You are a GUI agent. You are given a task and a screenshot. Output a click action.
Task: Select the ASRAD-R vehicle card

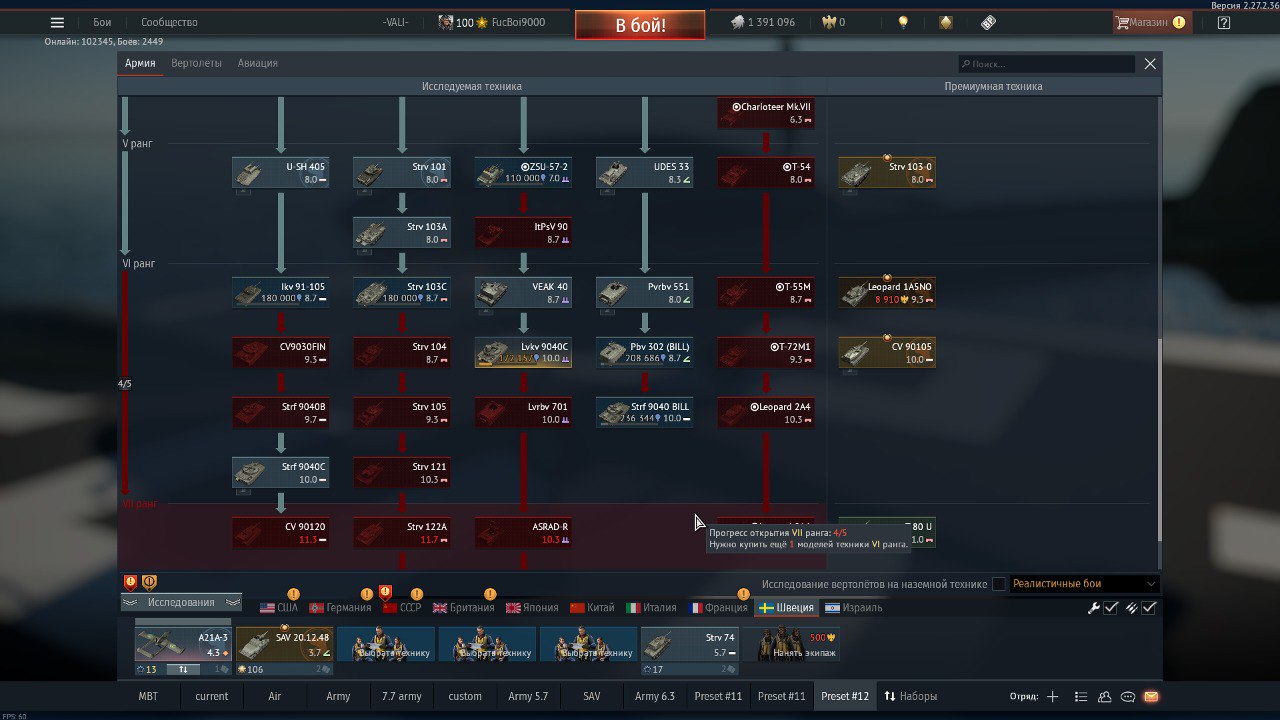(523, 533)
